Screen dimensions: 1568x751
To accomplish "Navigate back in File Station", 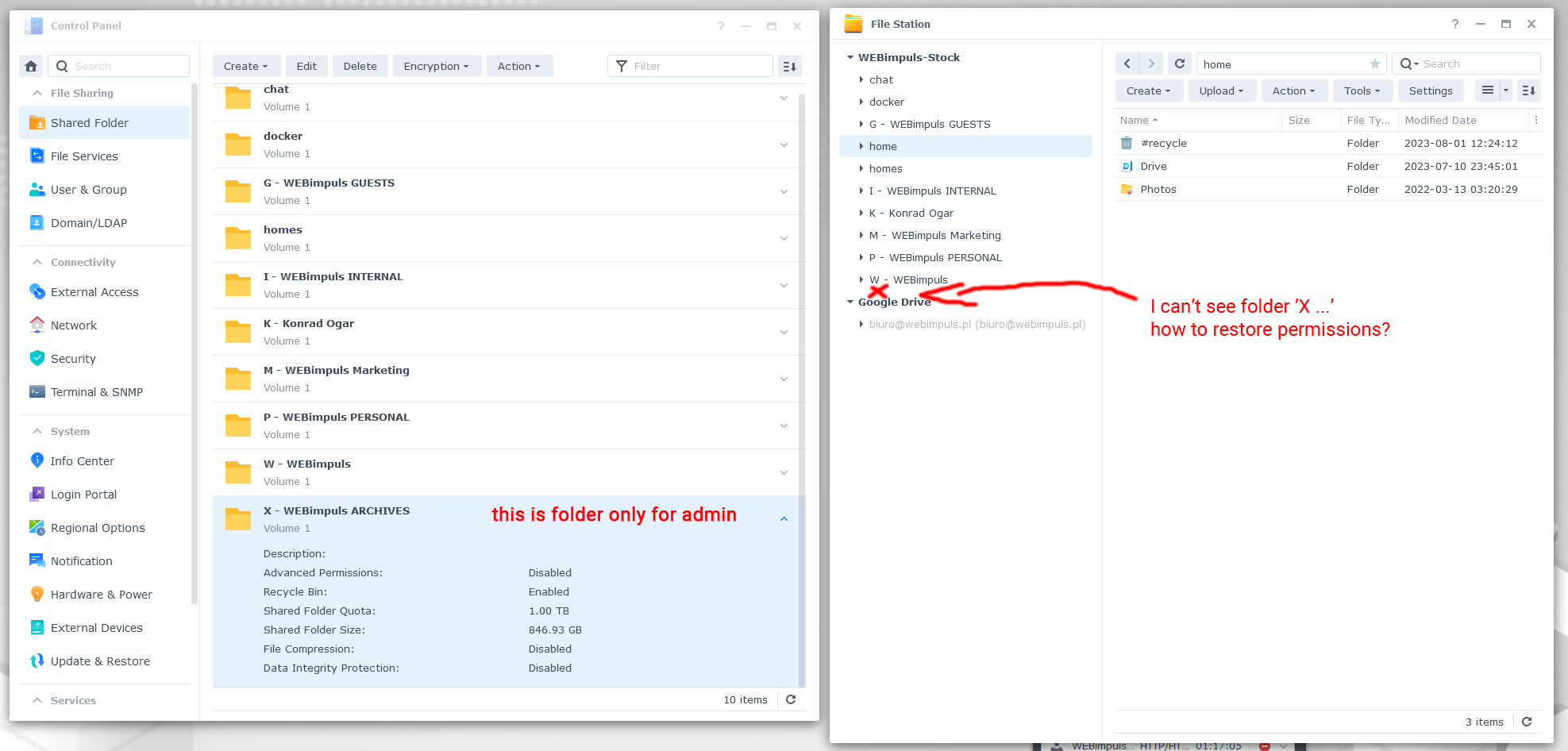I will click(x=1127, y=64).
